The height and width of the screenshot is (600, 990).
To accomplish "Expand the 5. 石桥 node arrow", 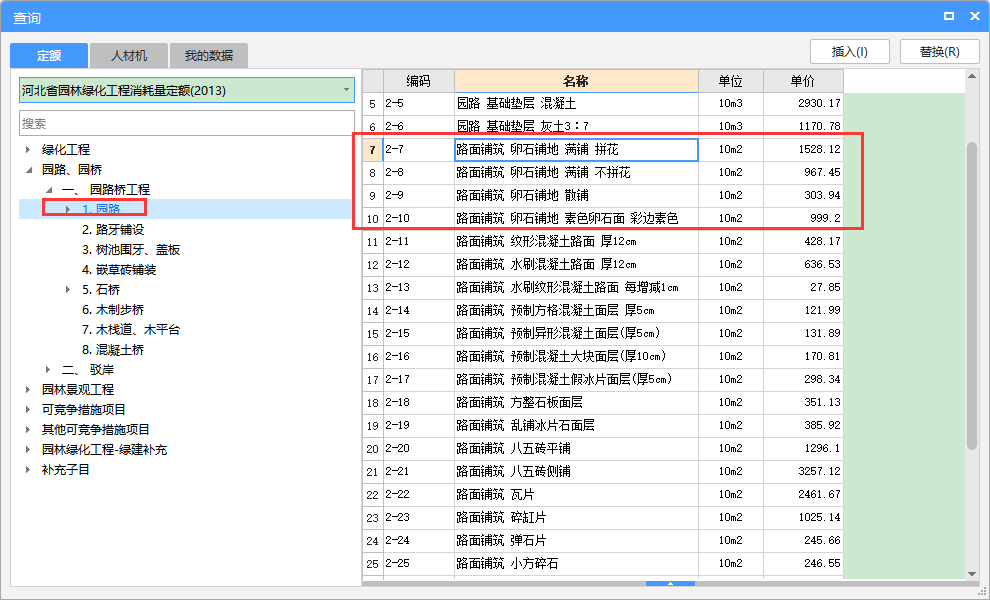I will tap(68, 289).
